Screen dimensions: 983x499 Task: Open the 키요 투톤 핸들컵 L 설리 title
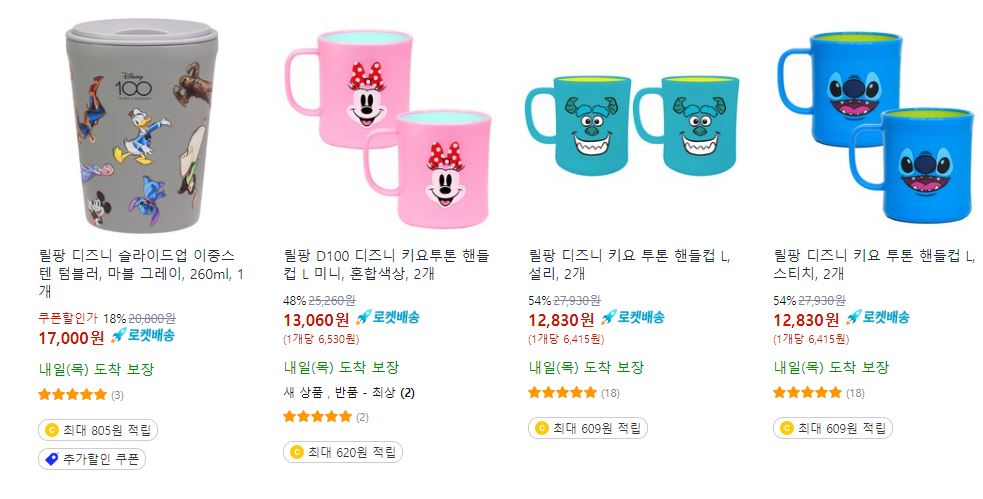pos(629,265)
